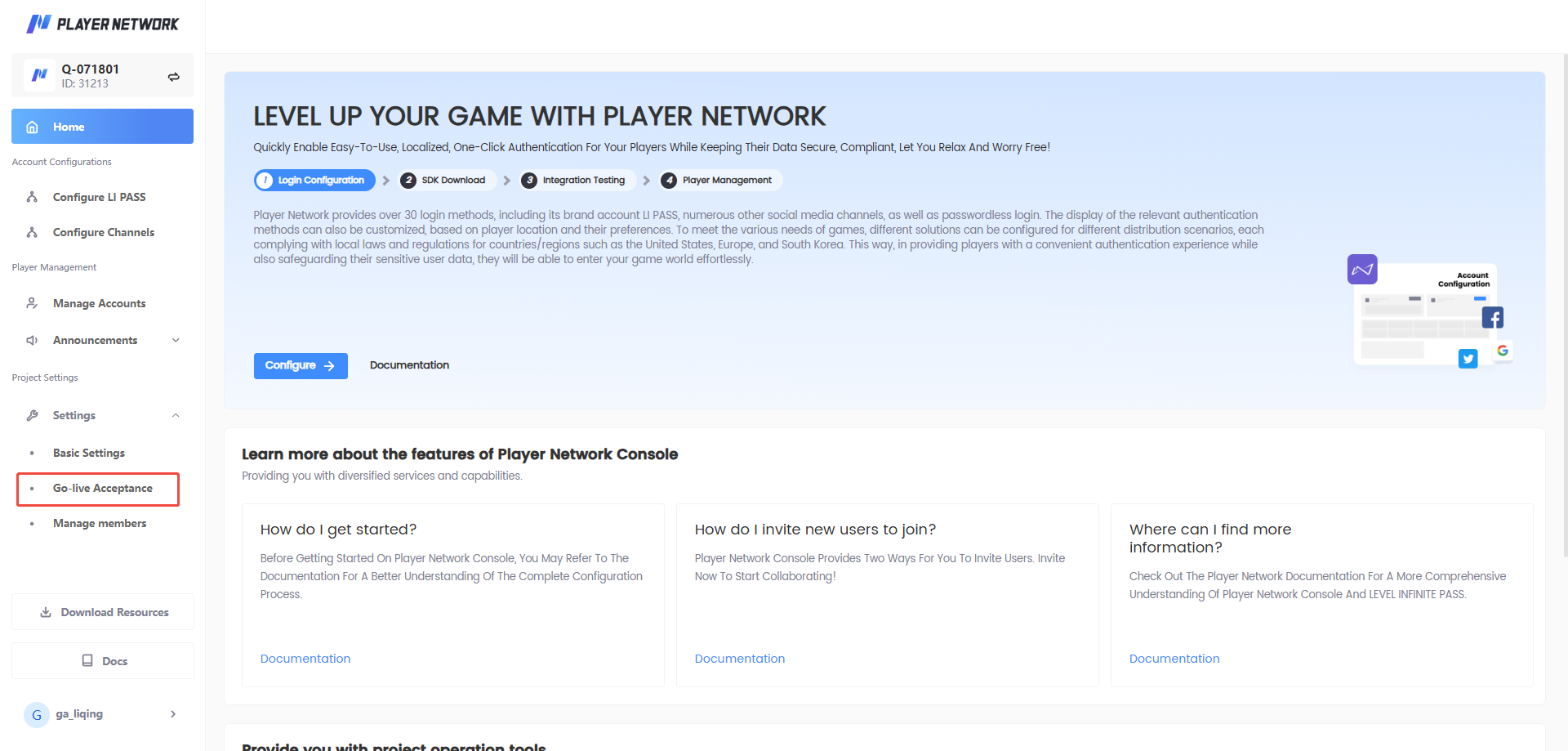
Task: Click the Player Network logo
Action: 102,24
